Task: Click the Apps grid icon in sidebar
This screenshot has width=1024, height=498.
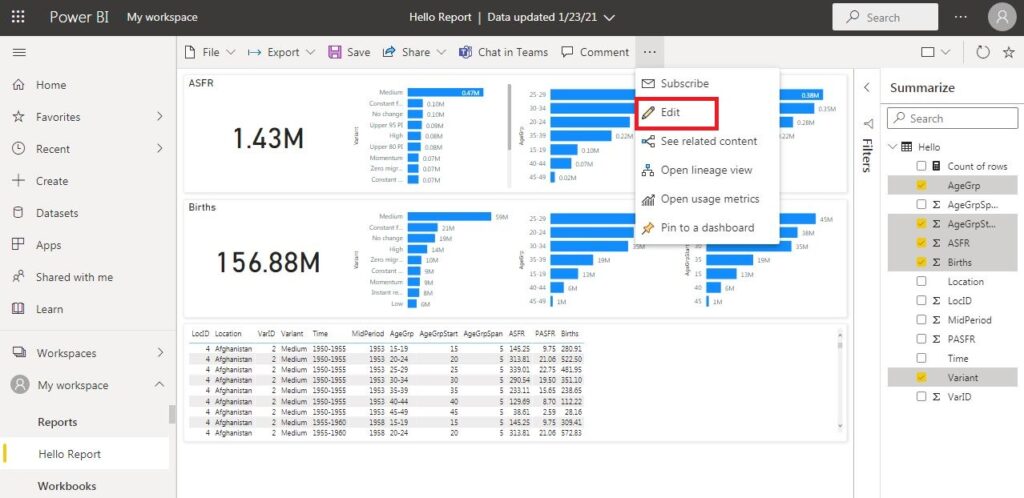Action: pos(19,245)
